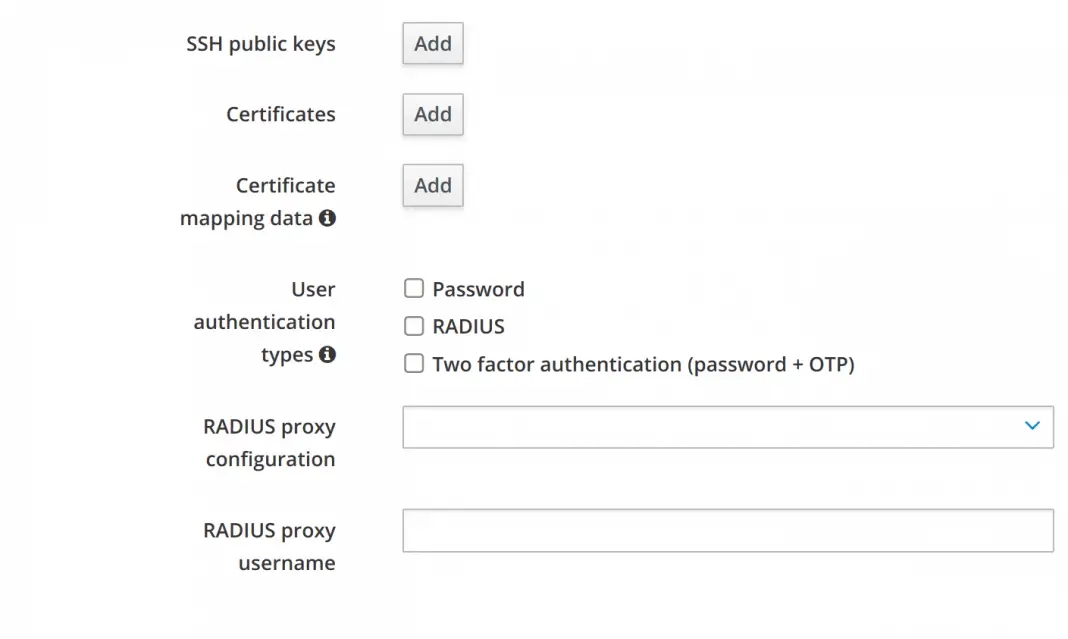Open the Certificate mapping data info tooltip
This screenshot has height=639, width=1068.
(x=326, y=218)
